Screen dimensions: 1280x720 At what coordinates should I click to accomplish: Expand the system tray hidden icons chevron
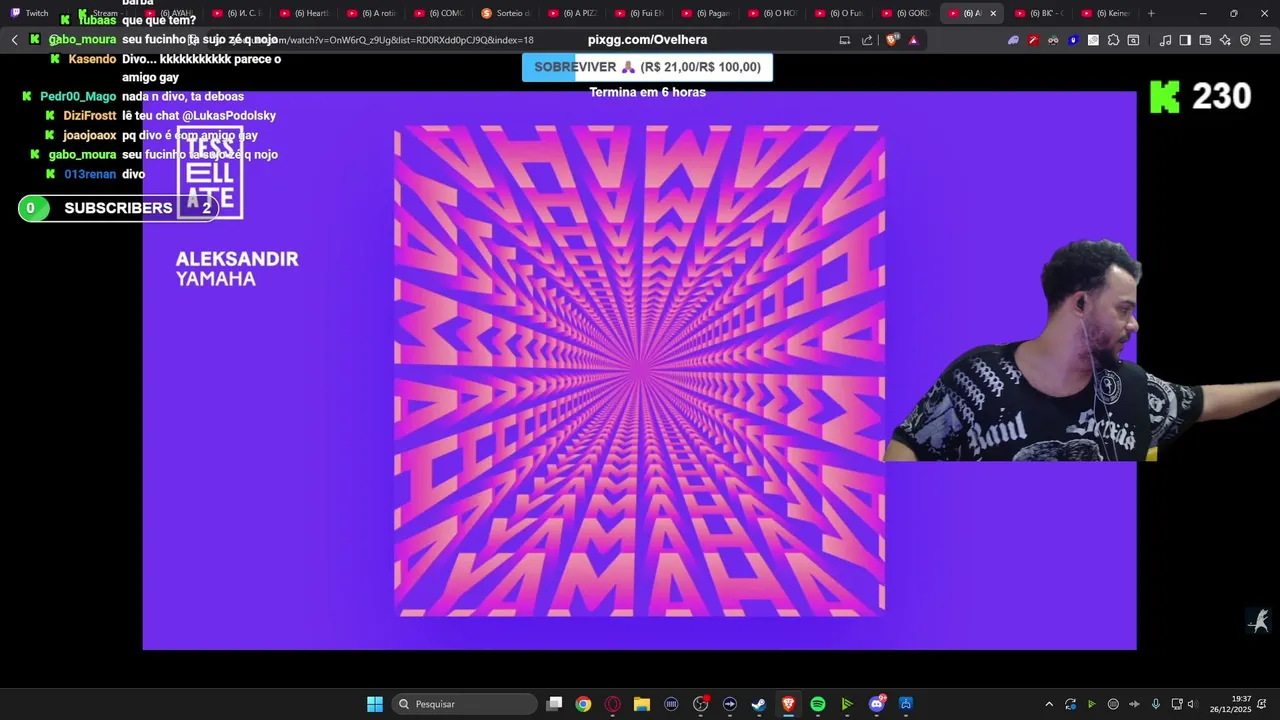(1048, 704)
